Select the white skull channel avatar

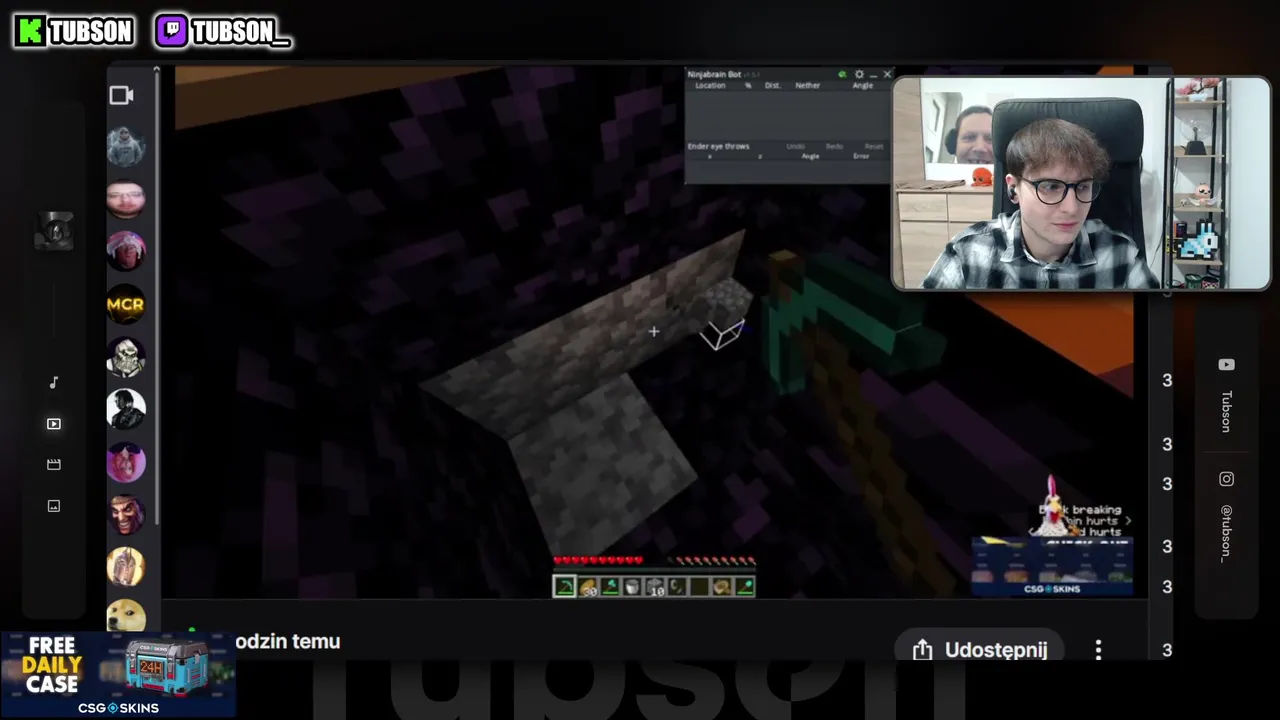point(126,356)
